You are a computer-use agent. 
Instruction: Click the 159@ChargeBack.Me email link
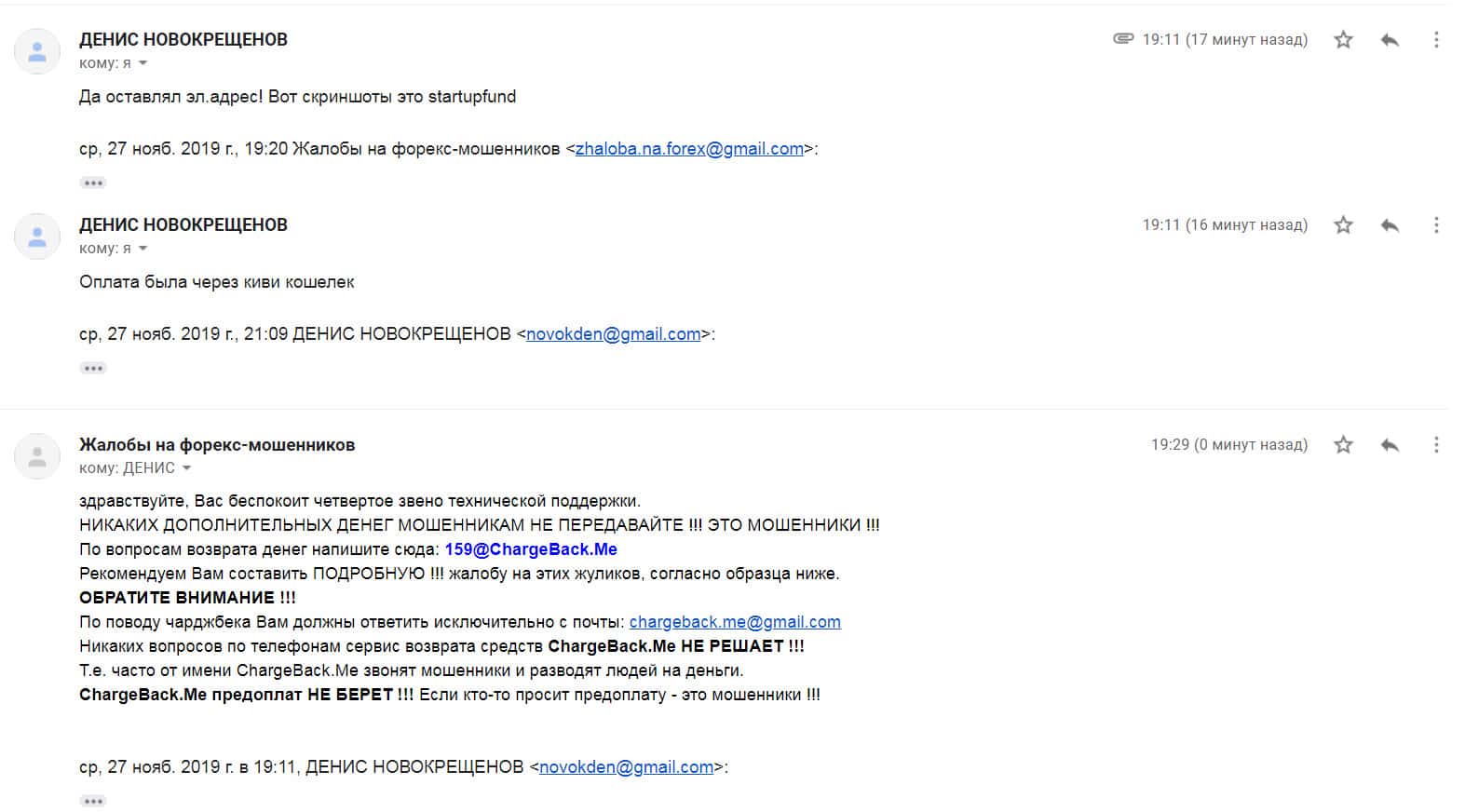(x=531, y=549)
